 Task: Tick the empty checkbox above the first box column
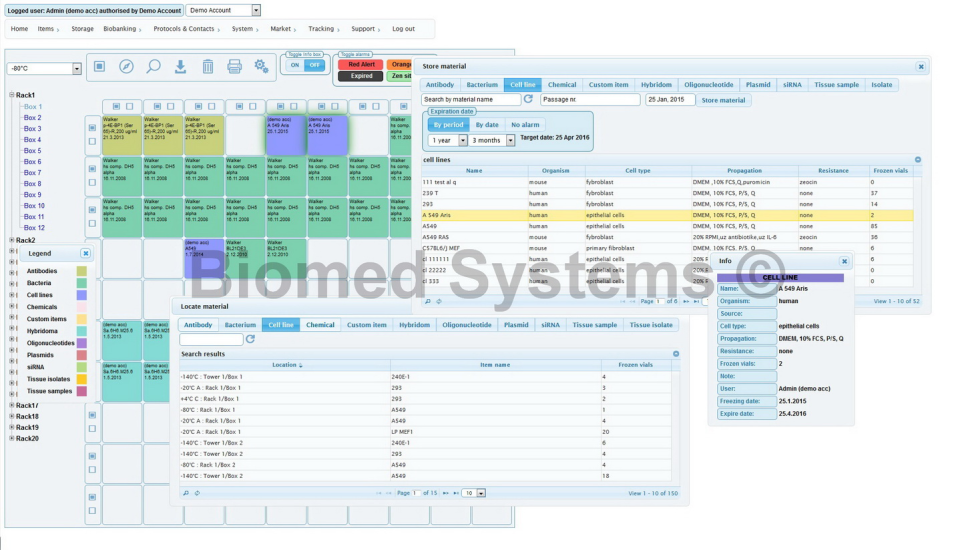[130, 107]
